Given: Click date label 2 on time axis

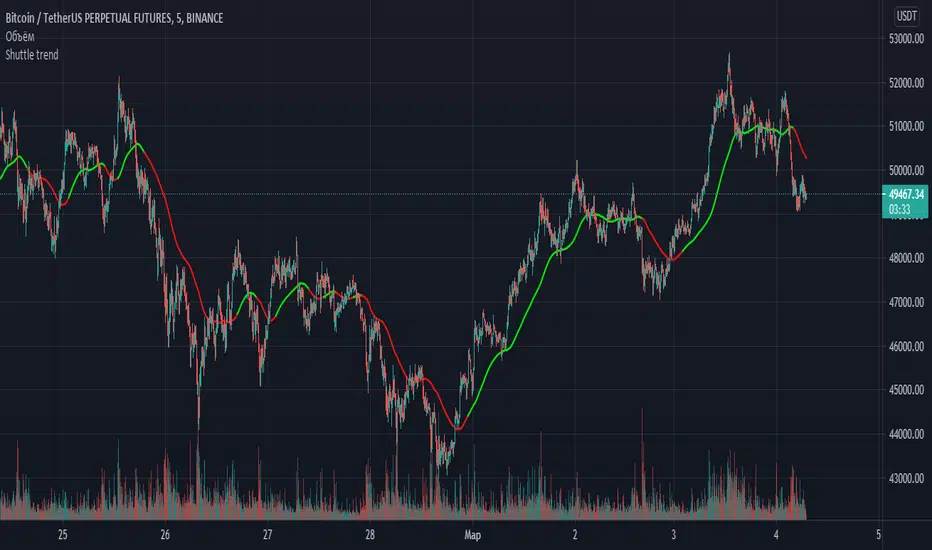Looking at the screenshot, I should pyautogui.click(x=575, y=535).
